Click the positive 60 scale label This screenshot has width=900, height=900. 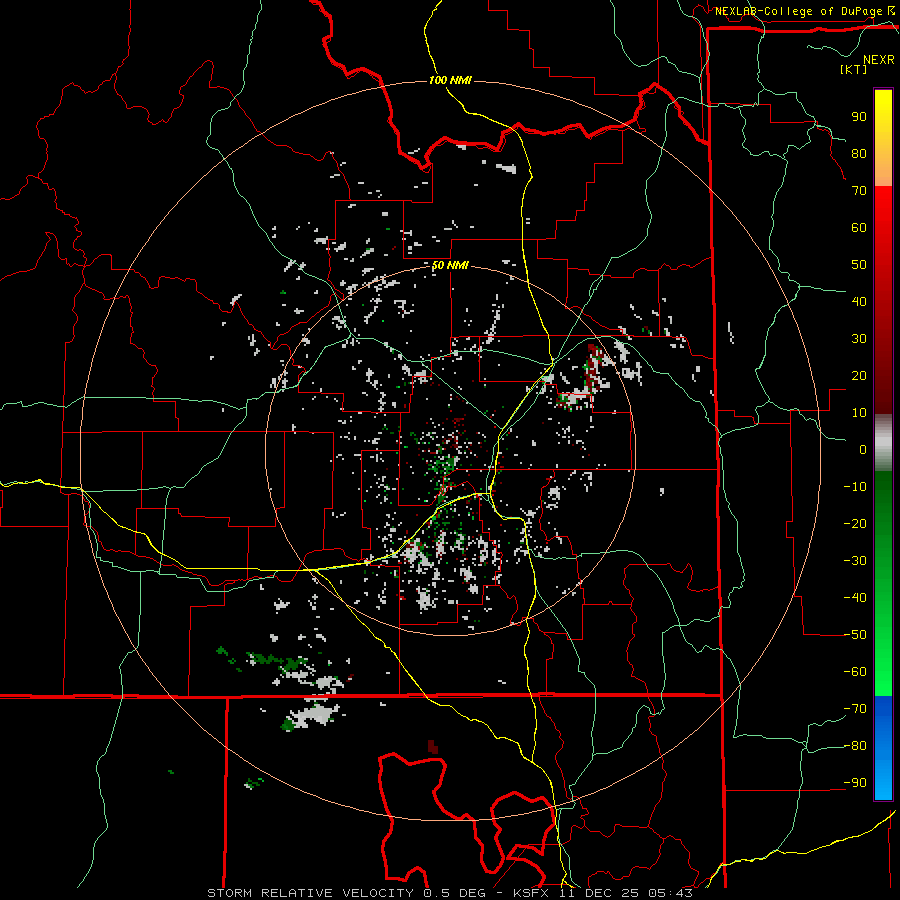(859, 227)
